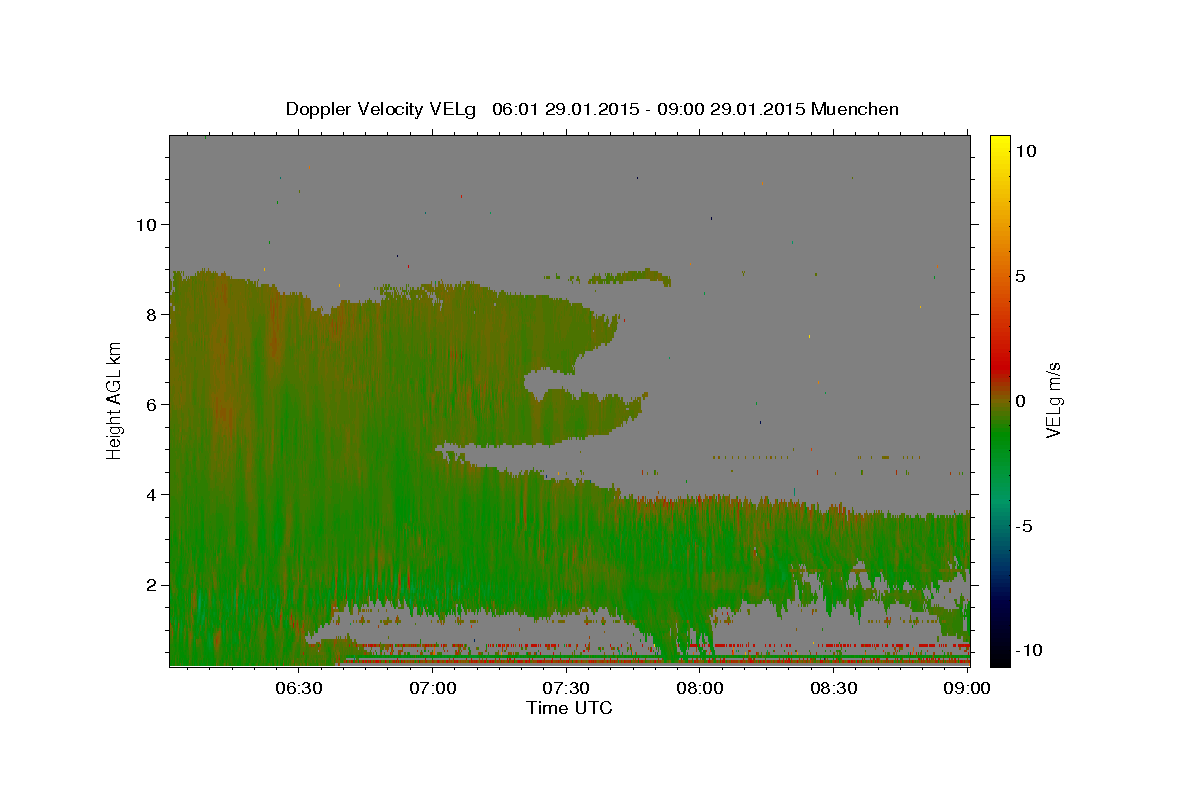Click the "Height AGL km" axis label

click(x=115, y=400)
